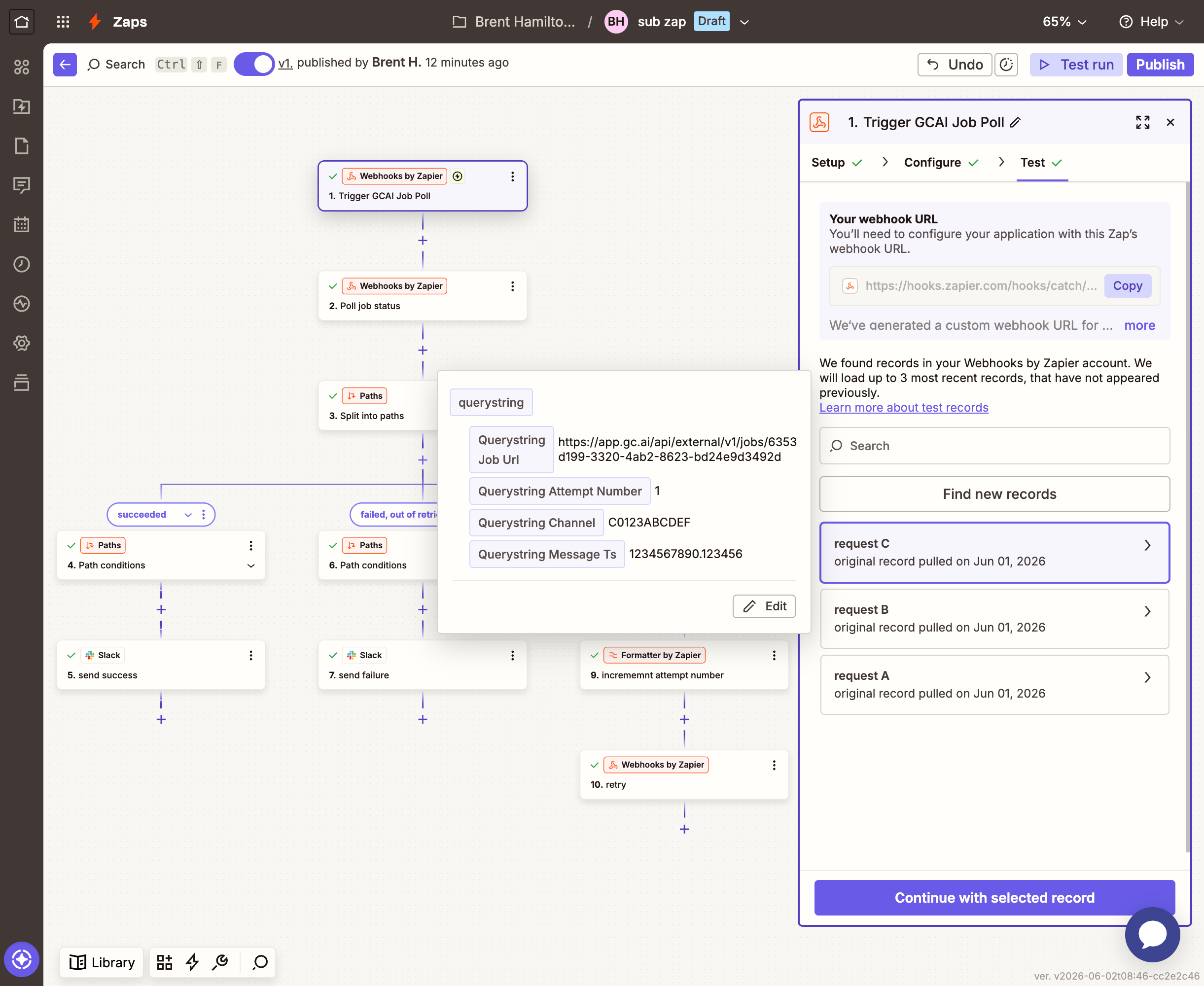The width and height of the screenshot is (1204, 986).
Task: Open the left sidebar history clock icon
Action: (22, 264)
